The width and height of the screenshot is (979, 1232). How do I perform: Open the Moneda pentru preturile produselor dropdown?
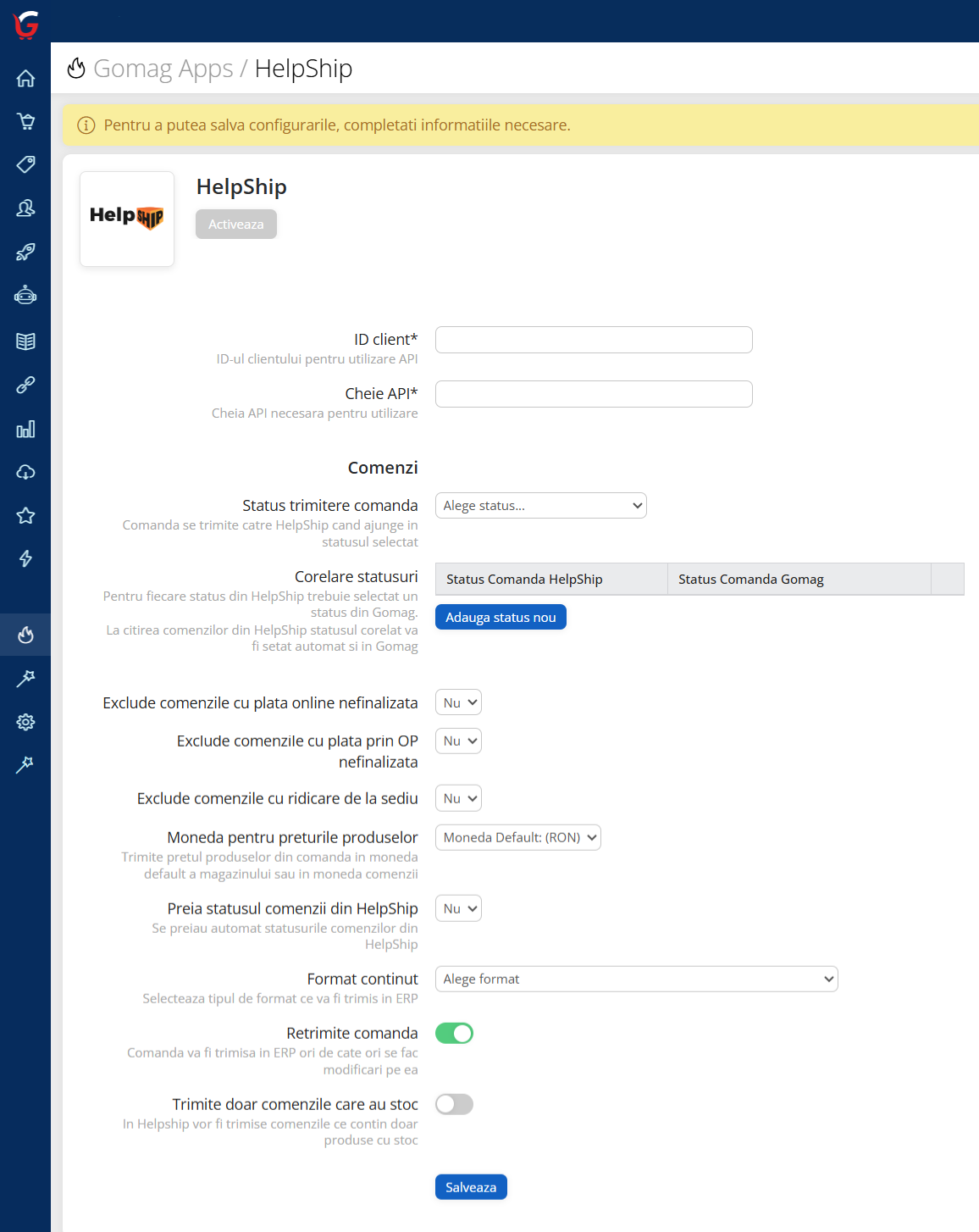(x=517, y=837)
